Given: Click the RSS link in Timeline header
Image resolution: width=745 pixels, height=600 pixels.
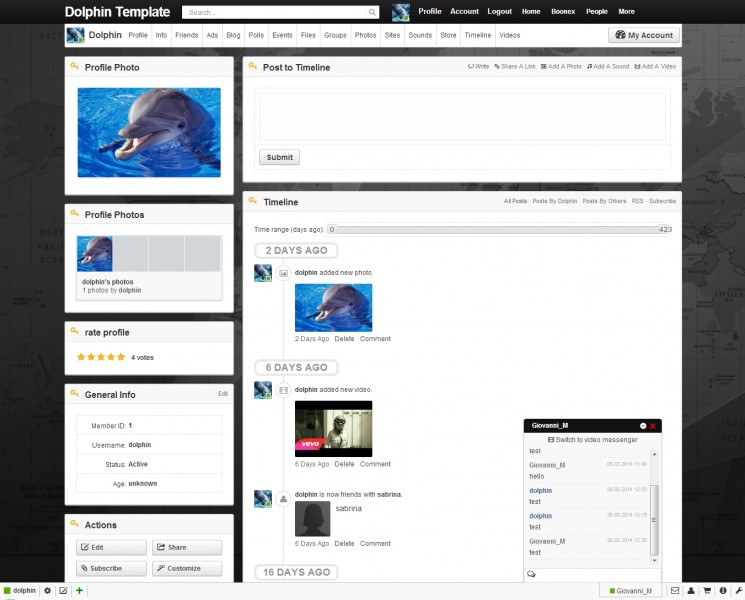Looking at the screenshot, I should [x=637, y=201].
